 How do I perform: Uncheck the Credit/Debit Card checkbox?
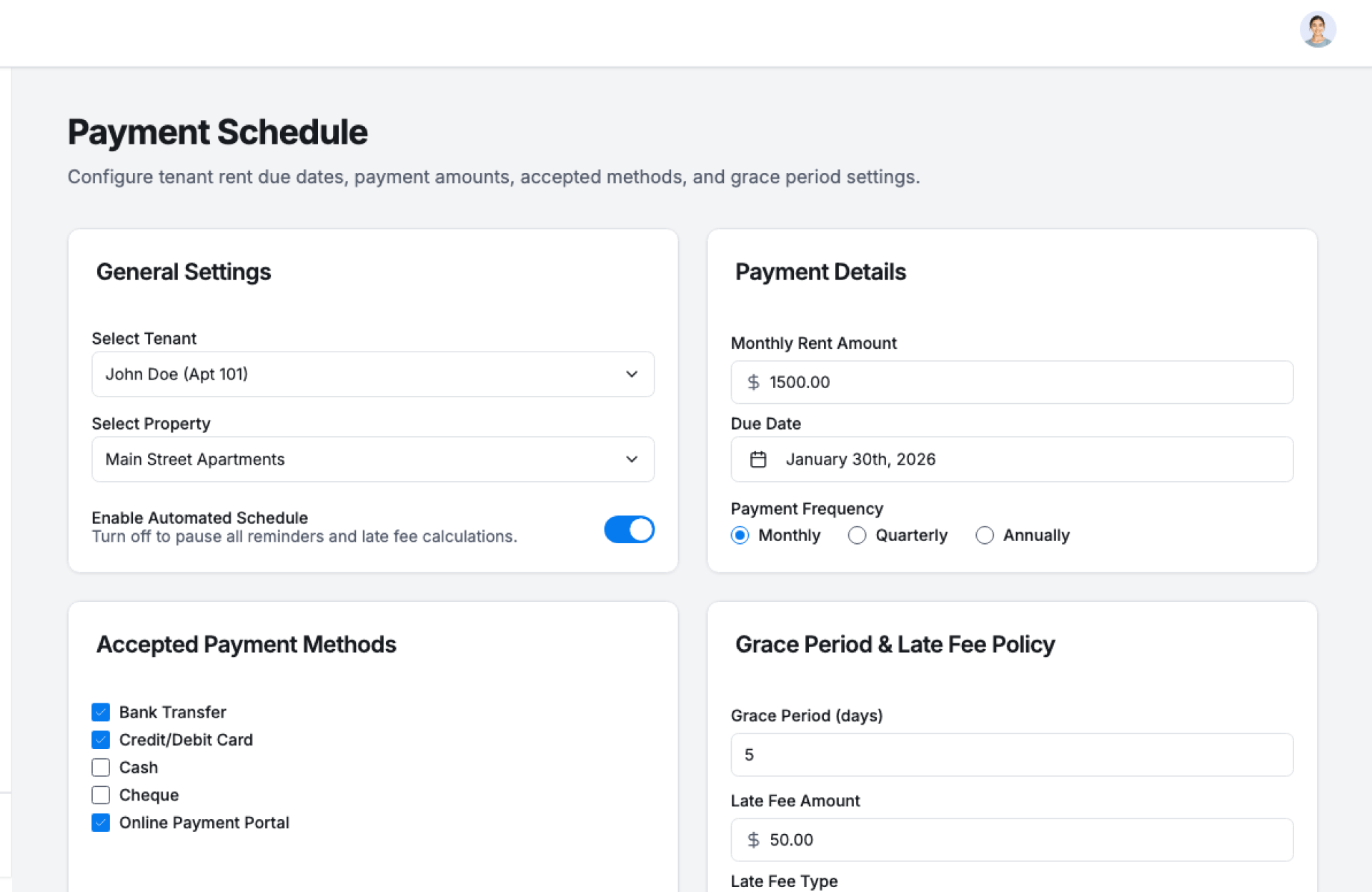[101, 740]
